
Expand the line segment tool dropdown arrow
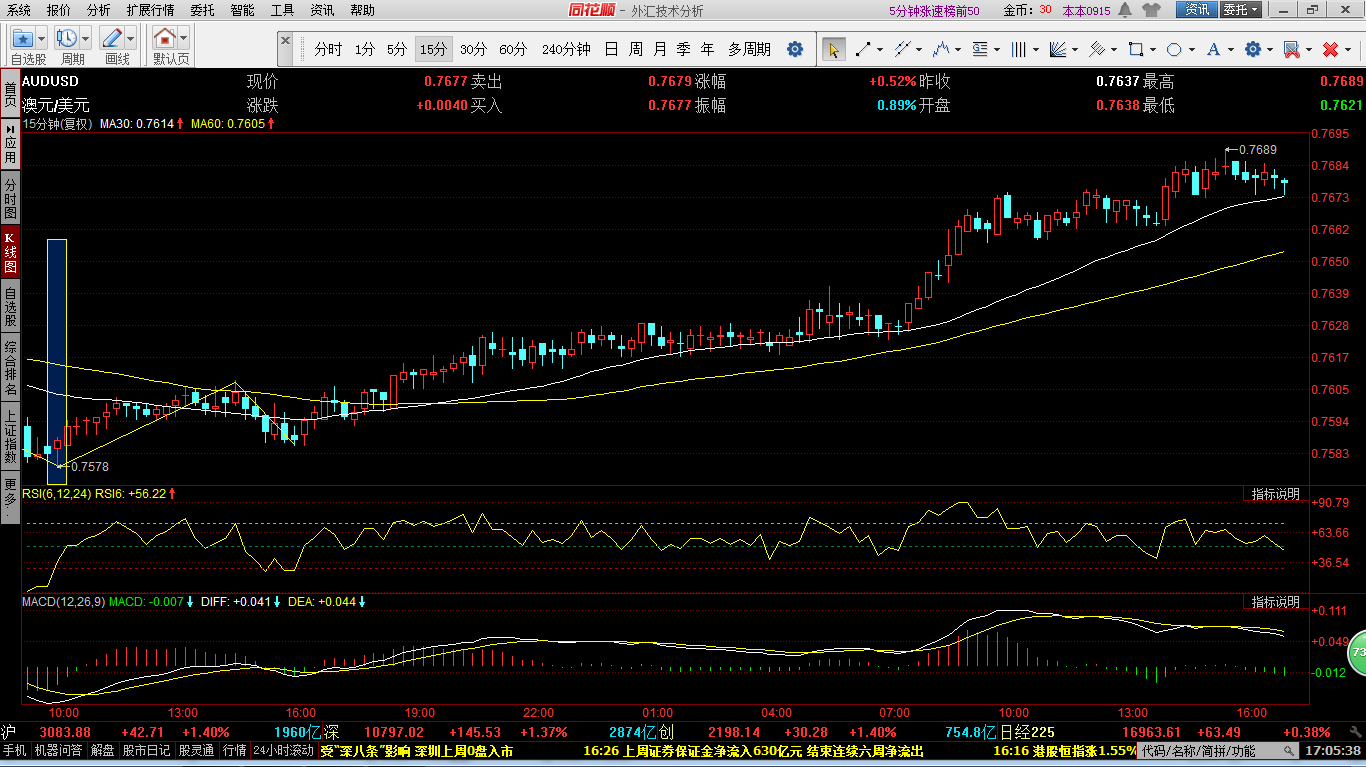coord(880,49)
